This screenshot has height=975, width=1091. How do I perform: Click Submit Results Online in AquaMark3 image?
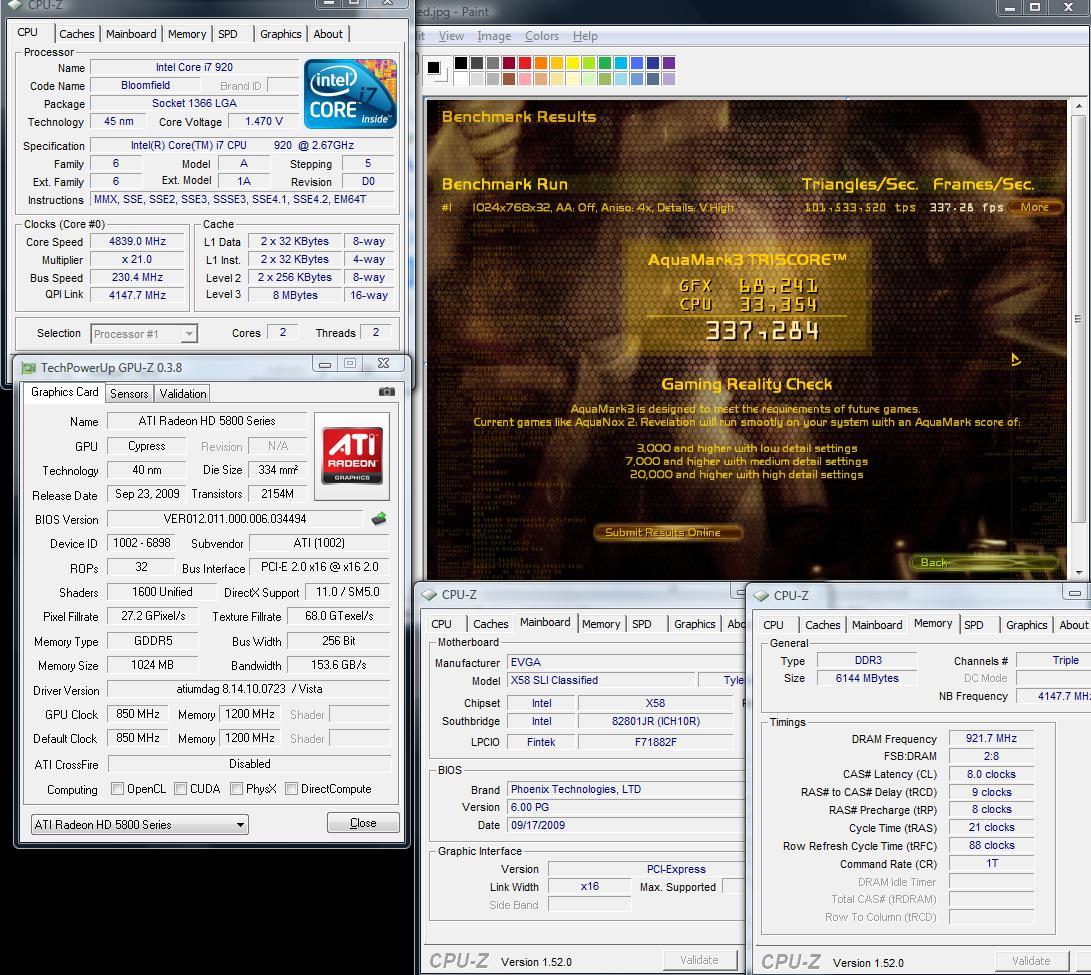click(667, 532)
